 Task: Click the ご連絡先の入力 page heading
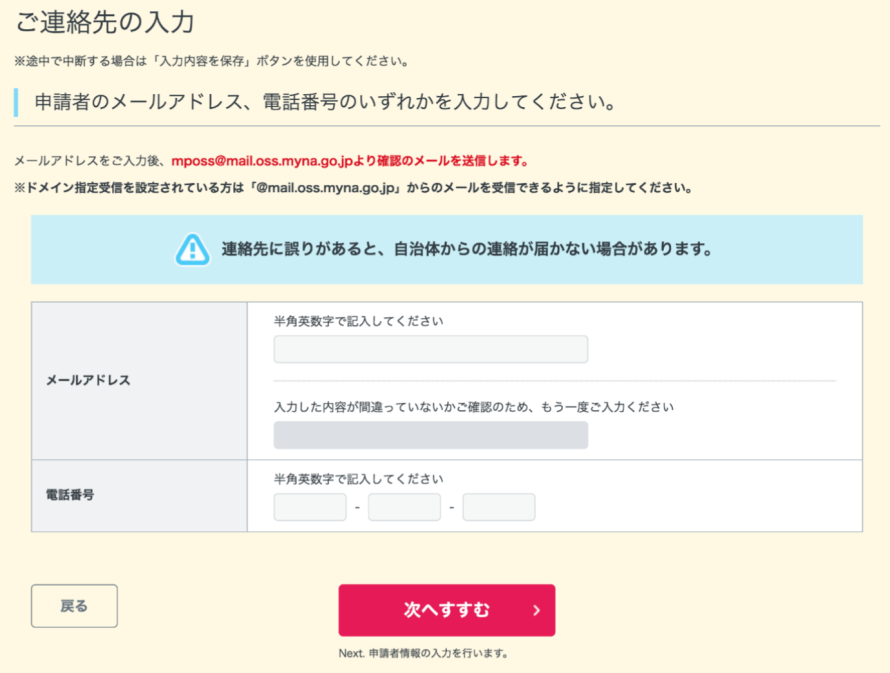(x=106, y=23)
